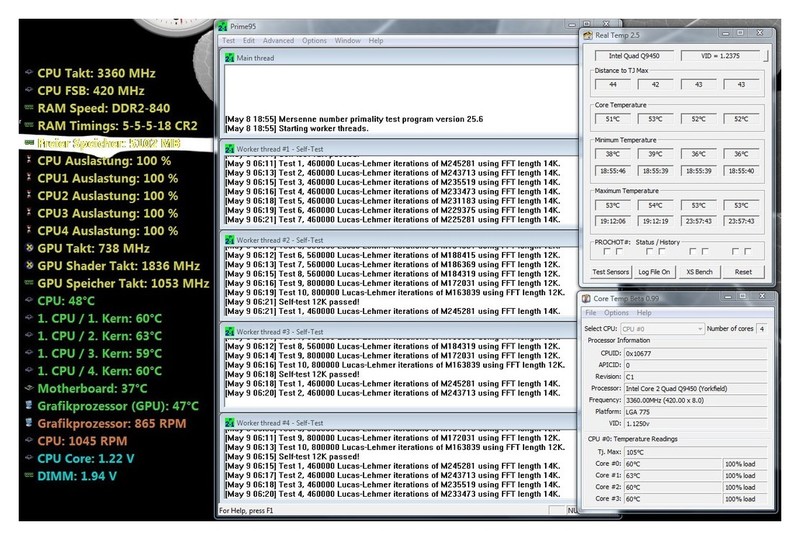Click the Worker thread #4 window icon
The image size is (800, 540).
tap(230, 423)
